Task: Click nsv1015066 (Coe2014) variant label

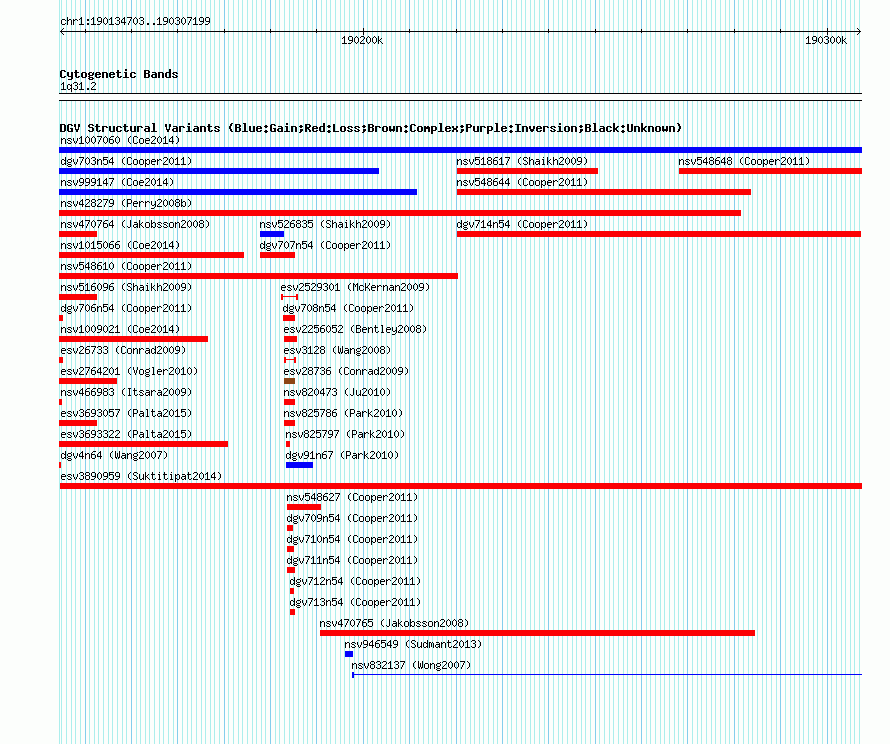Action: click(x=120, y=245)
